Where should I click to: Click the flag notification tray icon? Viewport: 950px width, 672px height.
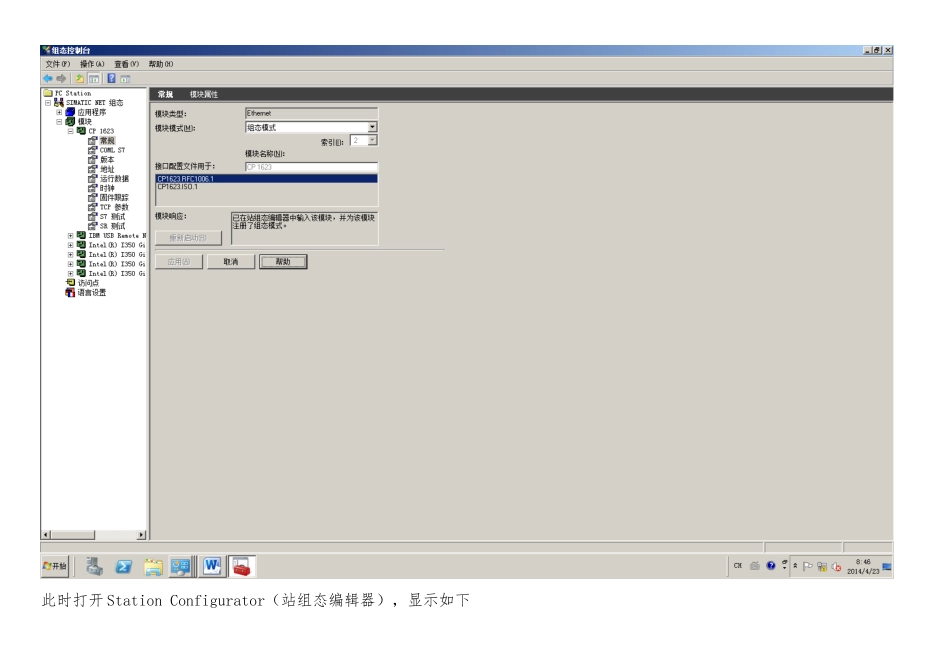(x=808, y=567)
